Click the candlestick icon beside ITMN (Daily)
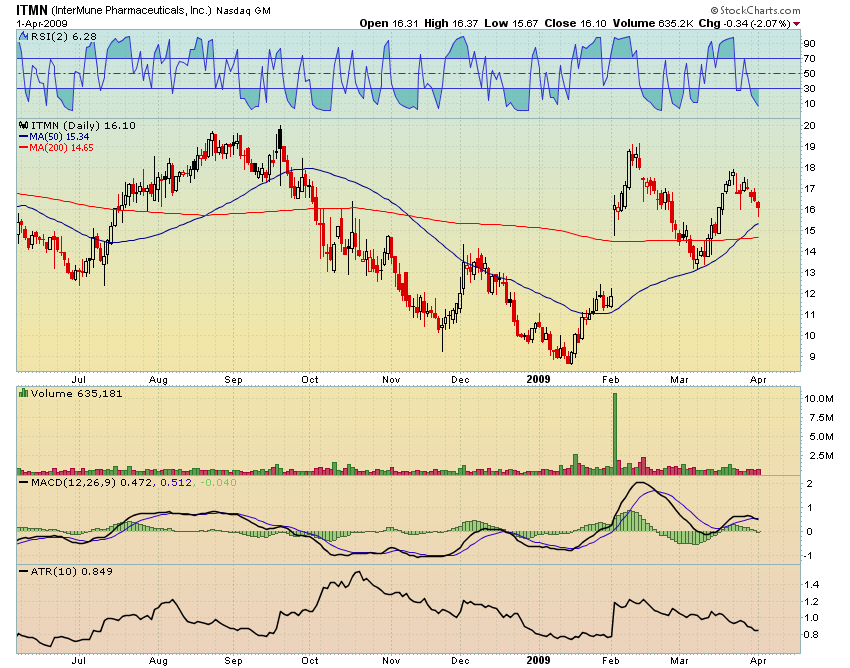Image resolution: width=850 pixels, height=668 pixels. (x=24, y=125)
